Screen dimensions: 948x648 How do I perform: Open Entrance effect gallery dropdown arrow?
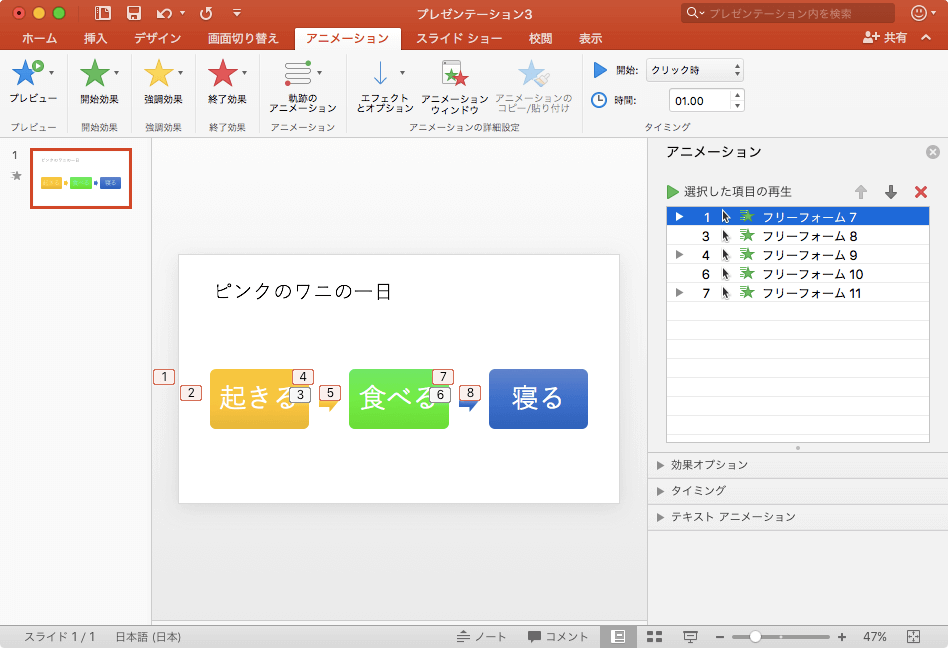click(x=116, y=73)
